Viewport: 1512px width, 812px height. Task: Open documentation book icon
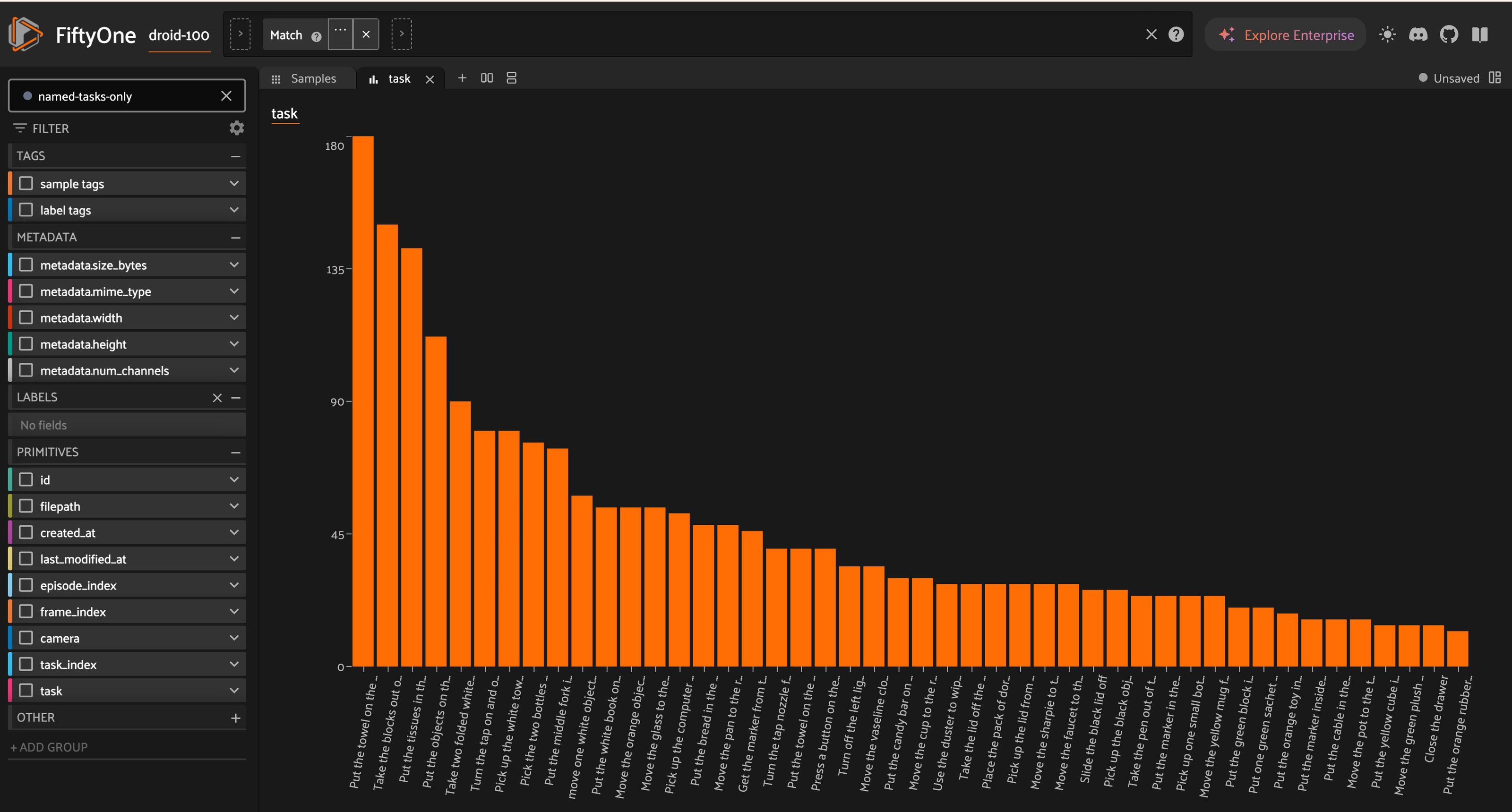point(1480,34)
